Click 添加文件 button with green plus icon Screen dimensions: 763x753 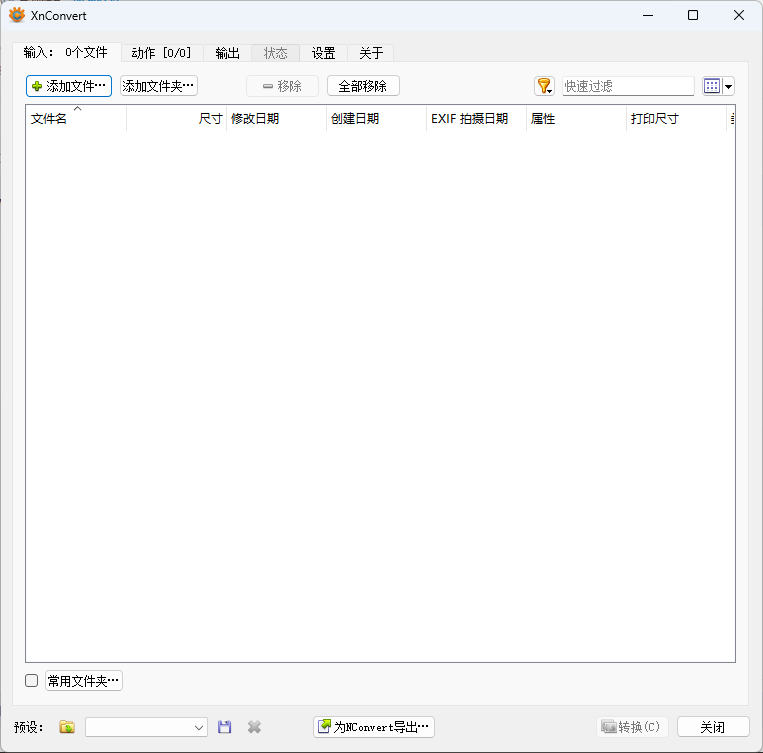pos(69,86)
